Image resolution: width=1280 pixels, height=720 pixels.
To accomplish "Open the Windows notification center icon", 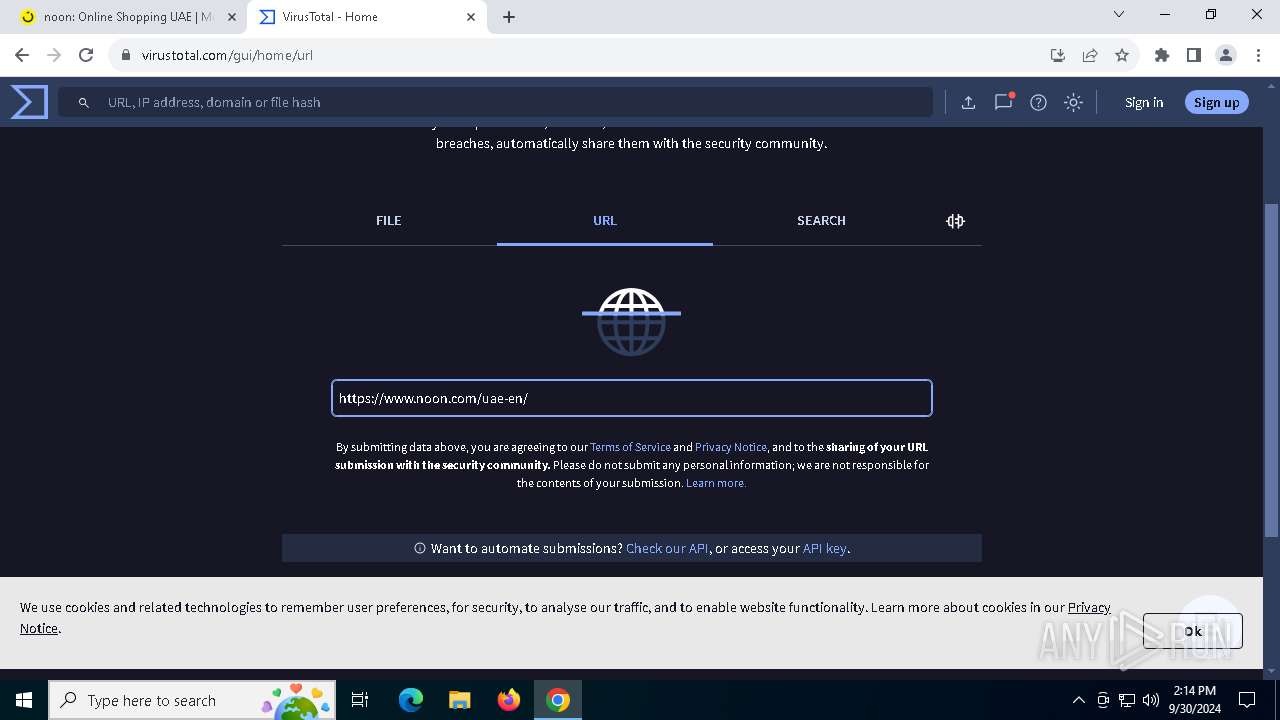I will 1247,700.
